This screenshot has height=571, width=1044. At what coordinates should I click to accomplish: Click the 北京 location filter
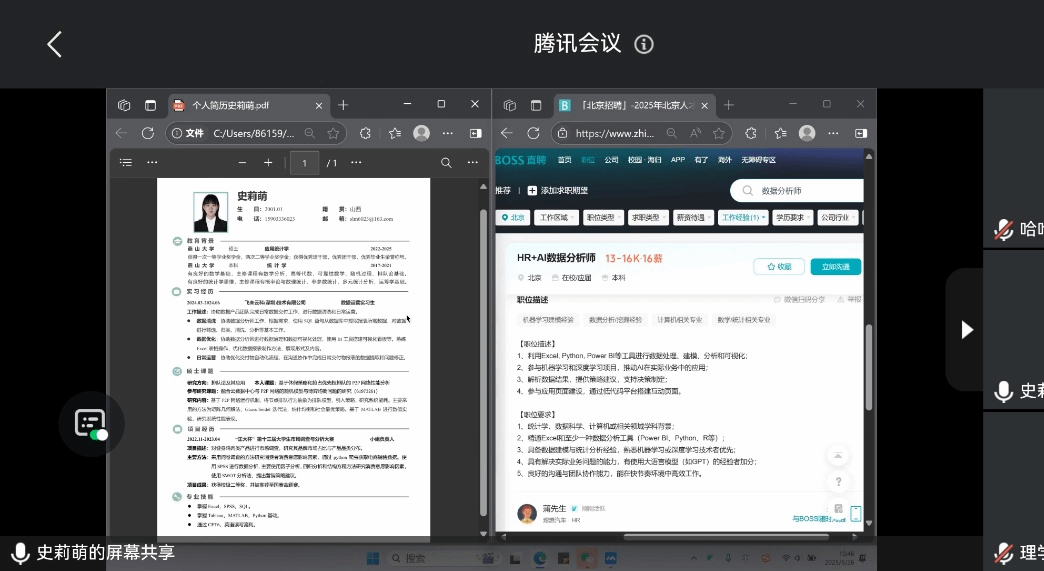click(513, 218)
